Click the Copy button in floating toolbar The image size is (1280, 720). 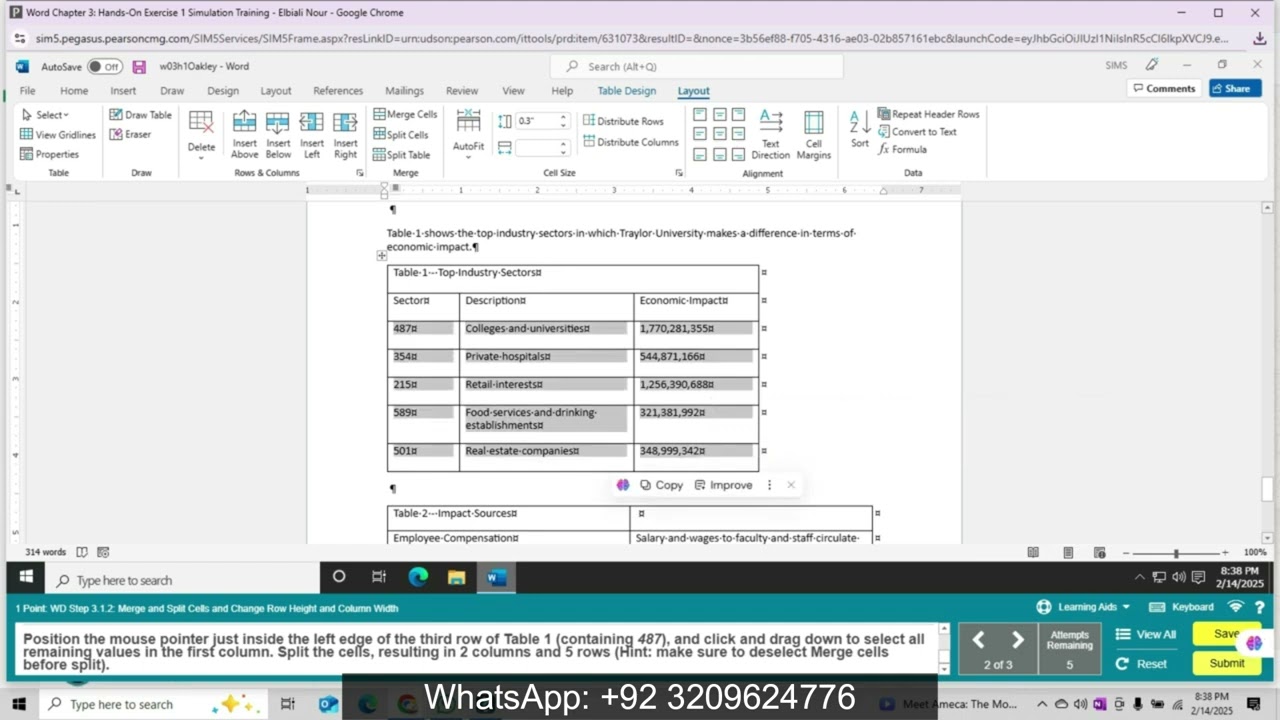coord(662,485)
